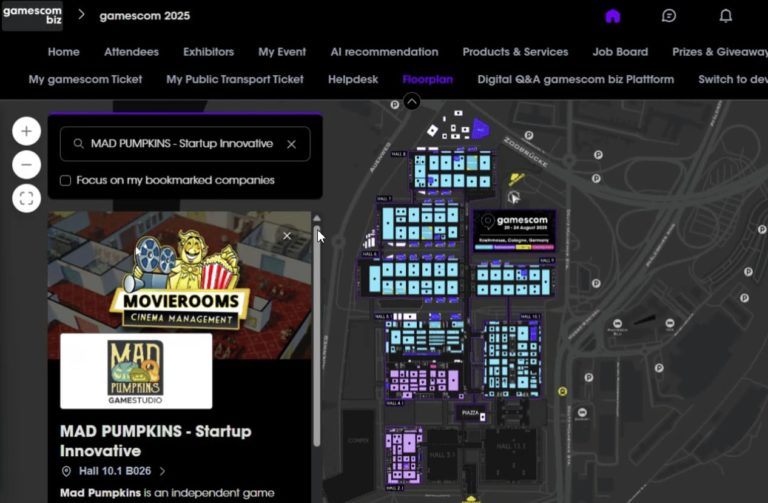Click the location pin beside Hall 10.1 B026

pos(66,471)
